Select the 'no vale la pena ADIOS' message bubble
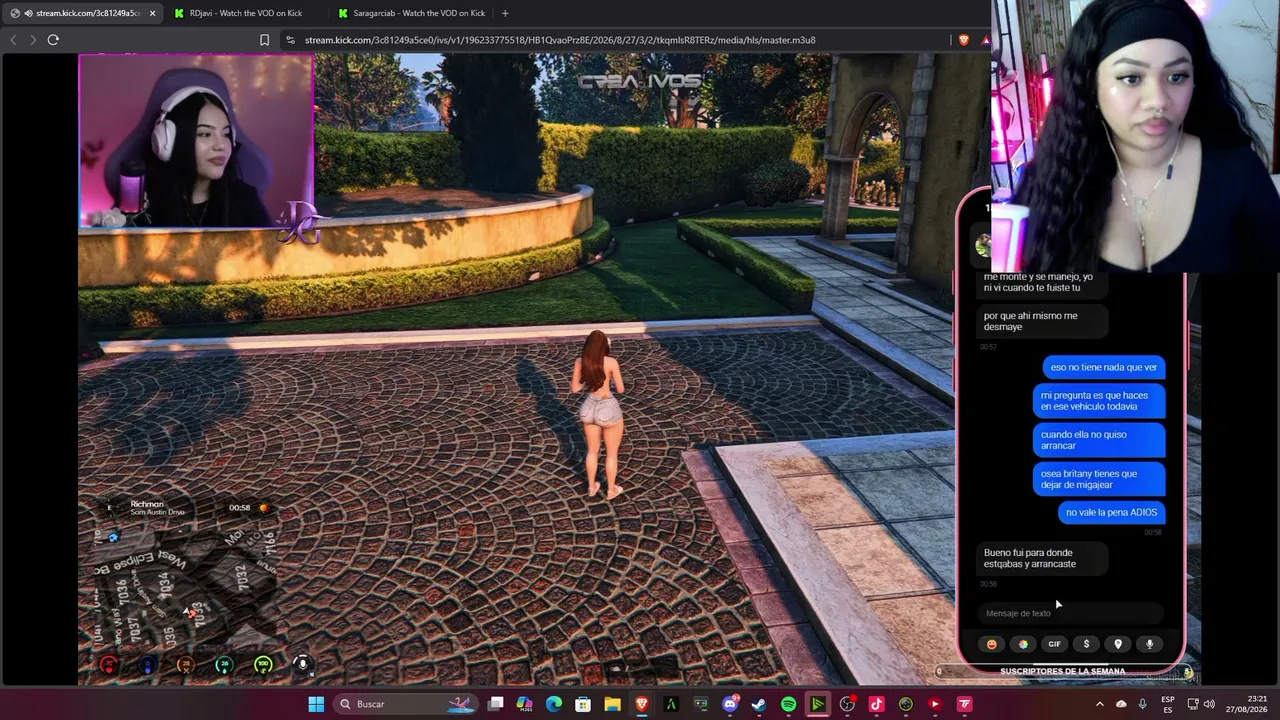The image size is (1280, 720). click(1111, 512)
